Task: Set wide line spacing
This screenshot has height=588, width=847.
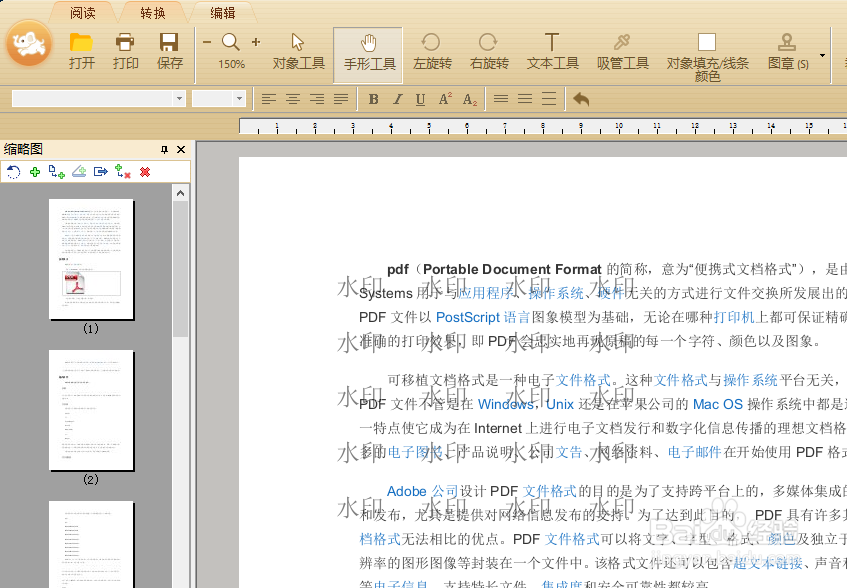Action: [549, 99]
